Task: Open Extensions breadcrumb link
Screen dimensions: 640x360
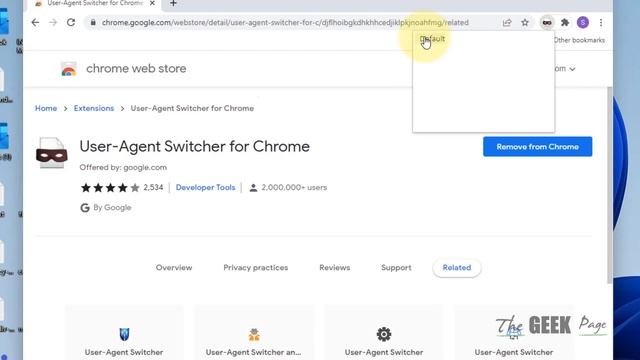Action: [94, 108]
